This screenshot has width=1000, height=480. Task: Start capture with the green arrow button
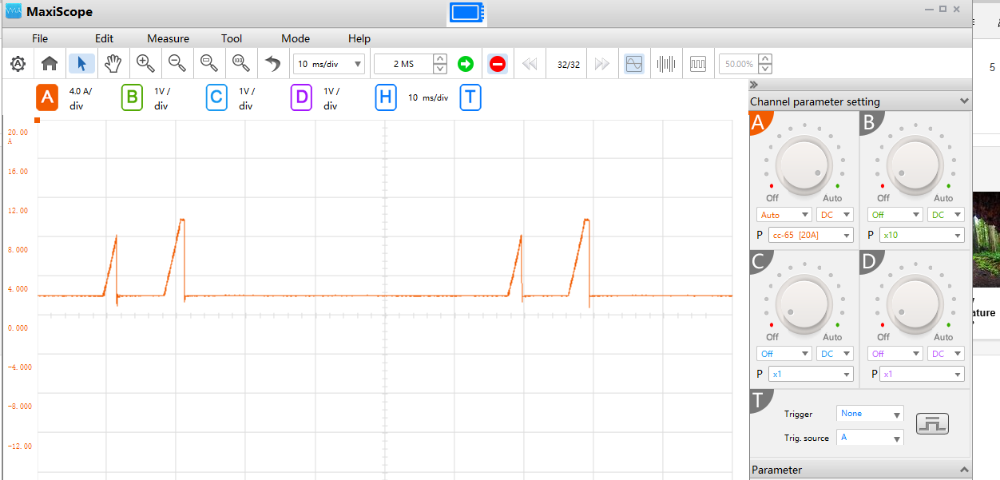pyautogui.click(x=466, y=64)
